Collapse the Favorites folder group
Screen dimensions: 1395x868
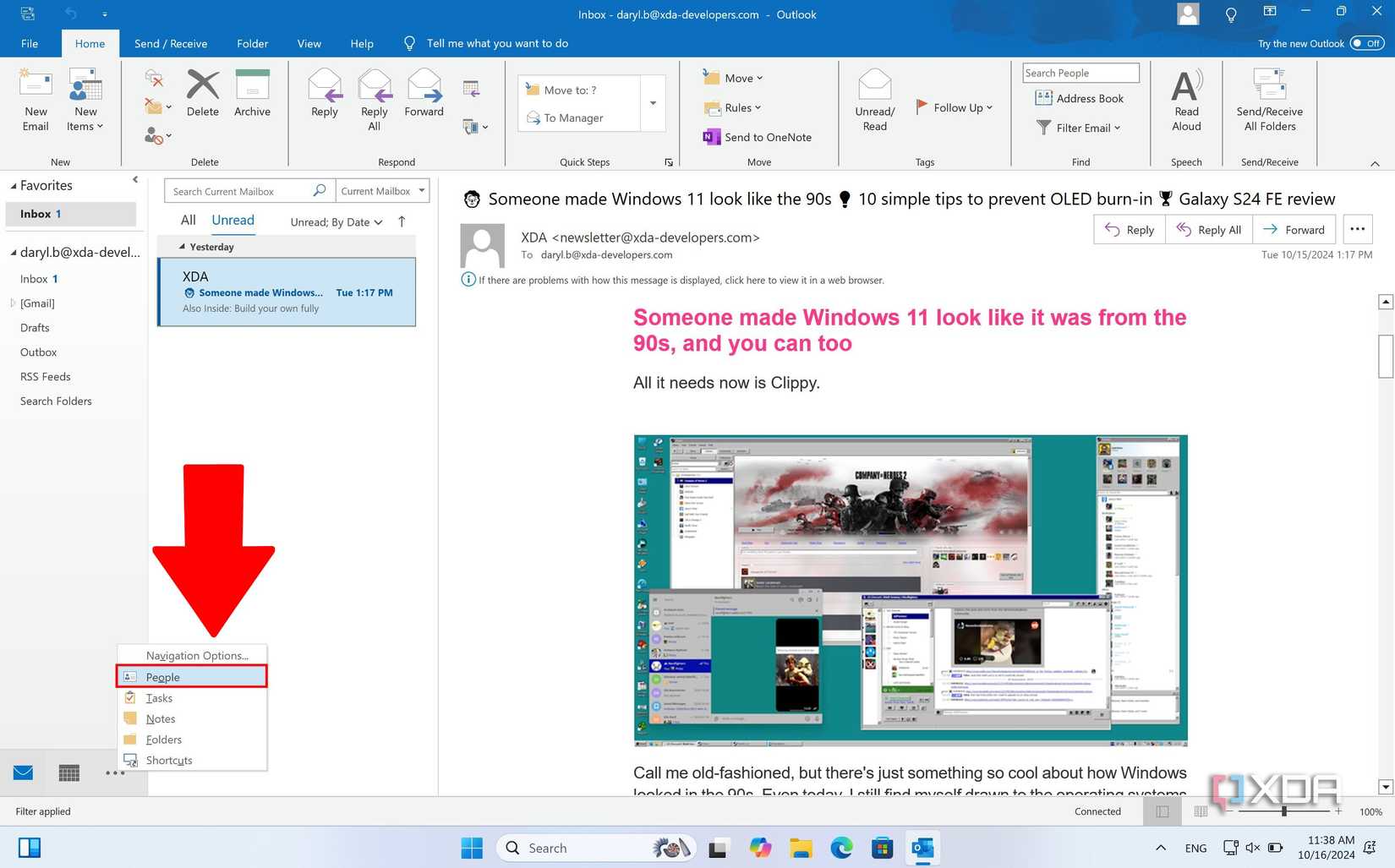pyautogui.click(x=14, y=186)
